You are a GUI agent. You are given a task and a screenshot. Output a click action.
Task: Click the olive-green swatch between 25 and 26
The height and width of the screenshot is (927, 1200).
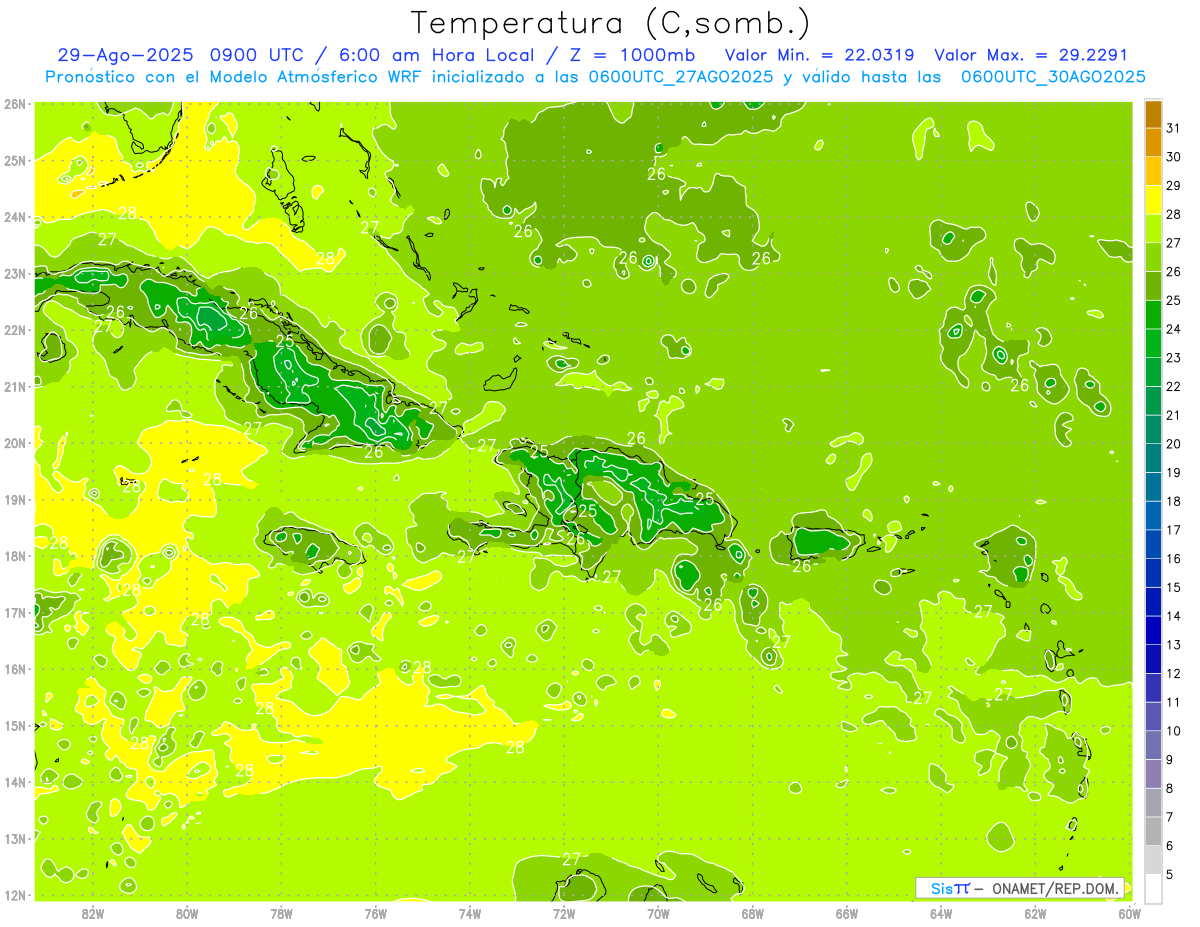coord(1153,286)
